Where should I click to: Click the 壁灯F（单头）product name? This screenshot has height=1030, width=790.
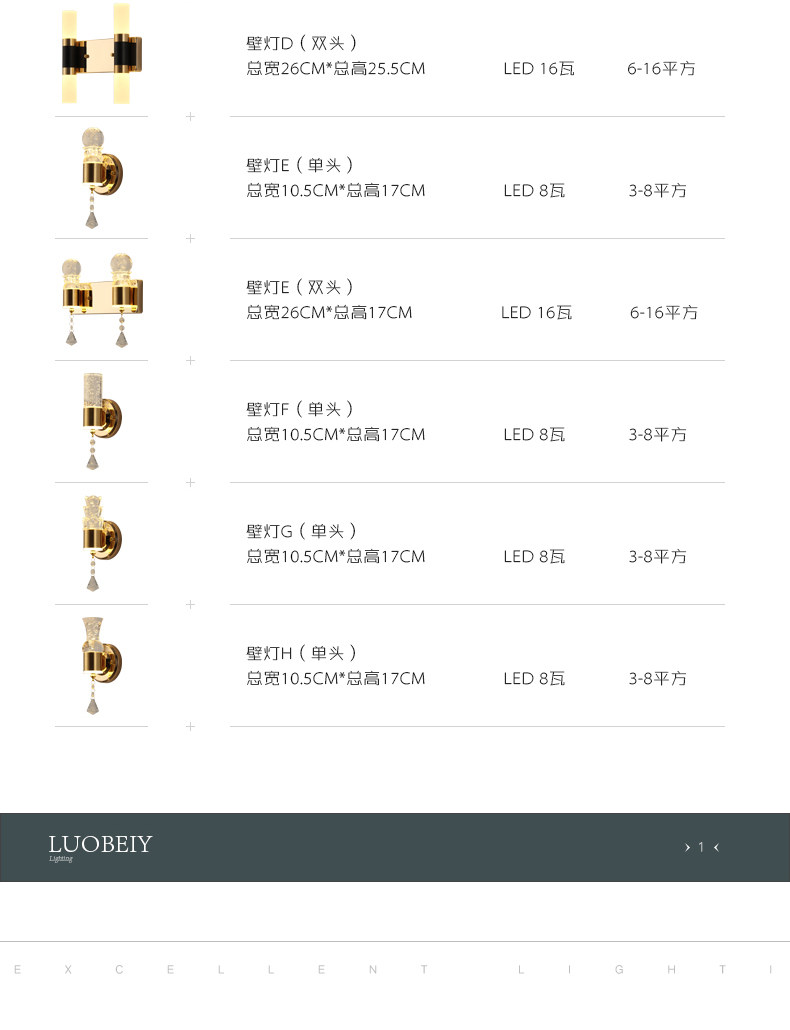coord(300,409)
